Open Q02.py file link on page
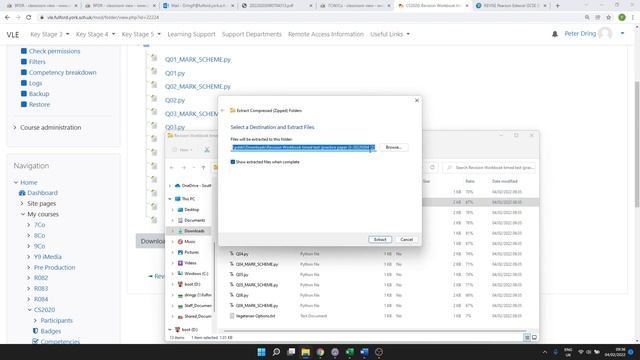Viewport: 640px width, 360px height. [175, 100]
